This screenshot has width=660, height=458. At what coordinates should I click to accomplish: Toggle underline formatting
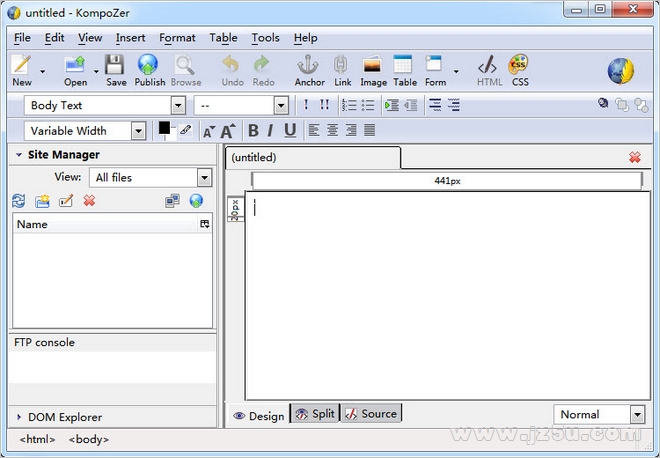pos(290,130)
